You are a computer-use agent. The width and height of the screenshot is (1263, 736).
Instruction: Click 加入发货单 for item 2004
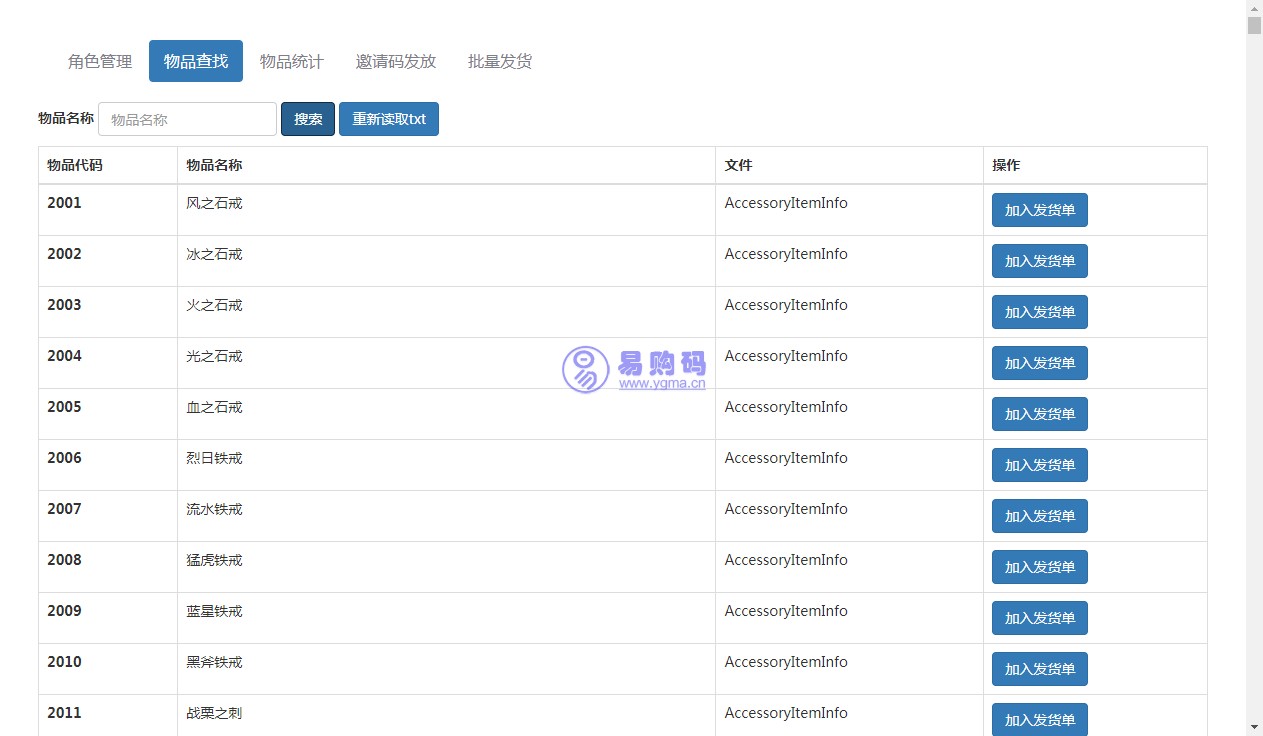click(x=1039, y=363)
